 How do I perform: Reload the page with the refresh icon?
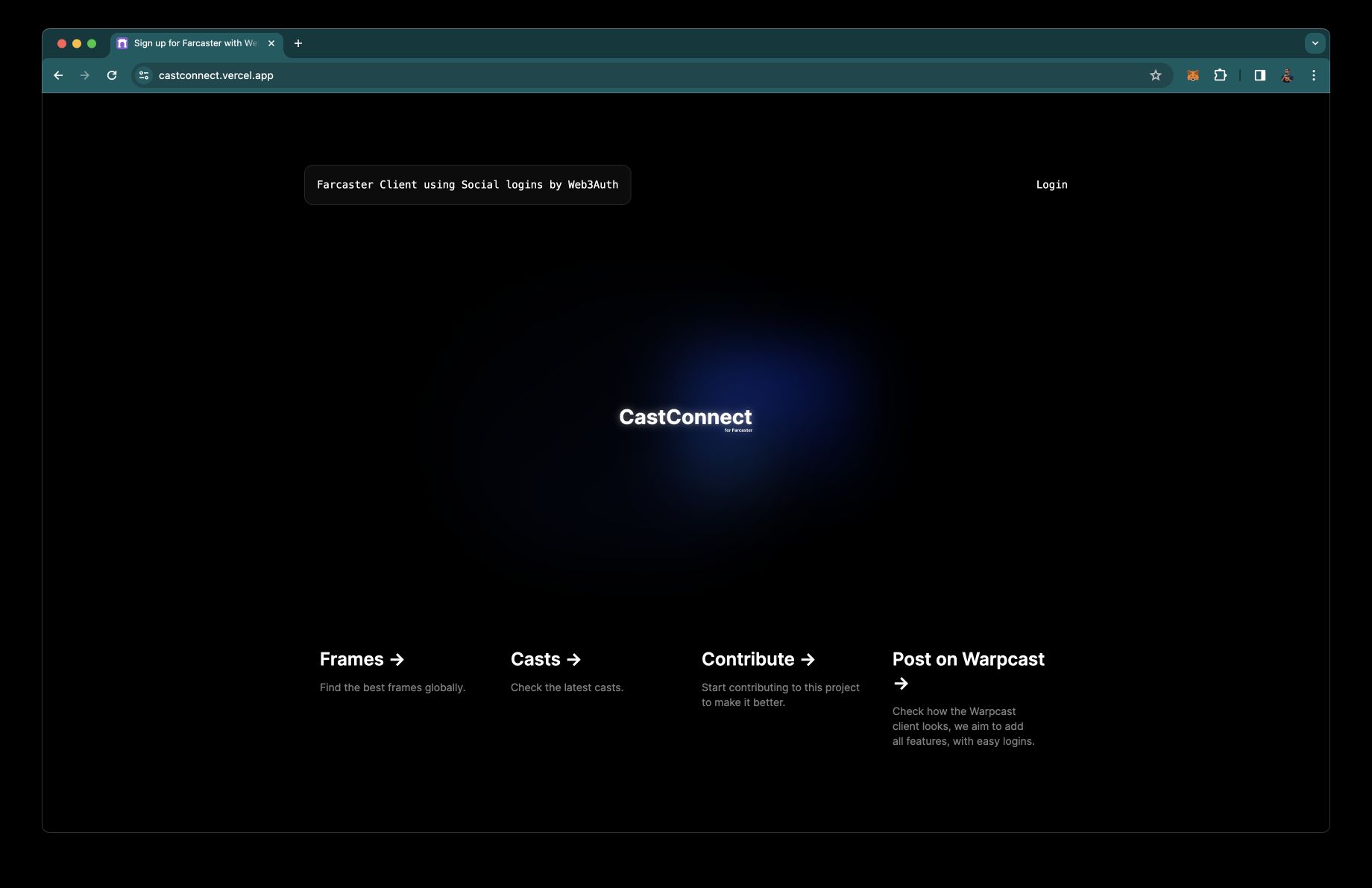point(112,75)
